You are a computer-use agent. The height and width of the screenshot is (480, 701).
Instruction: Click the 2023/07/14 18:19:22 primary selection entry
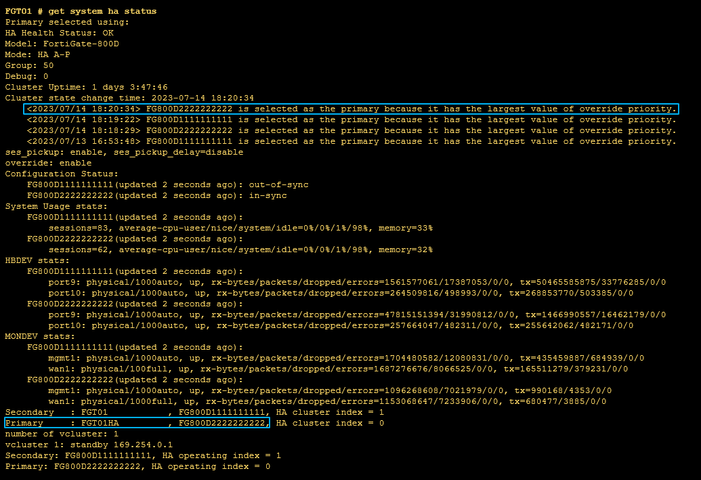tap(351, 120)
